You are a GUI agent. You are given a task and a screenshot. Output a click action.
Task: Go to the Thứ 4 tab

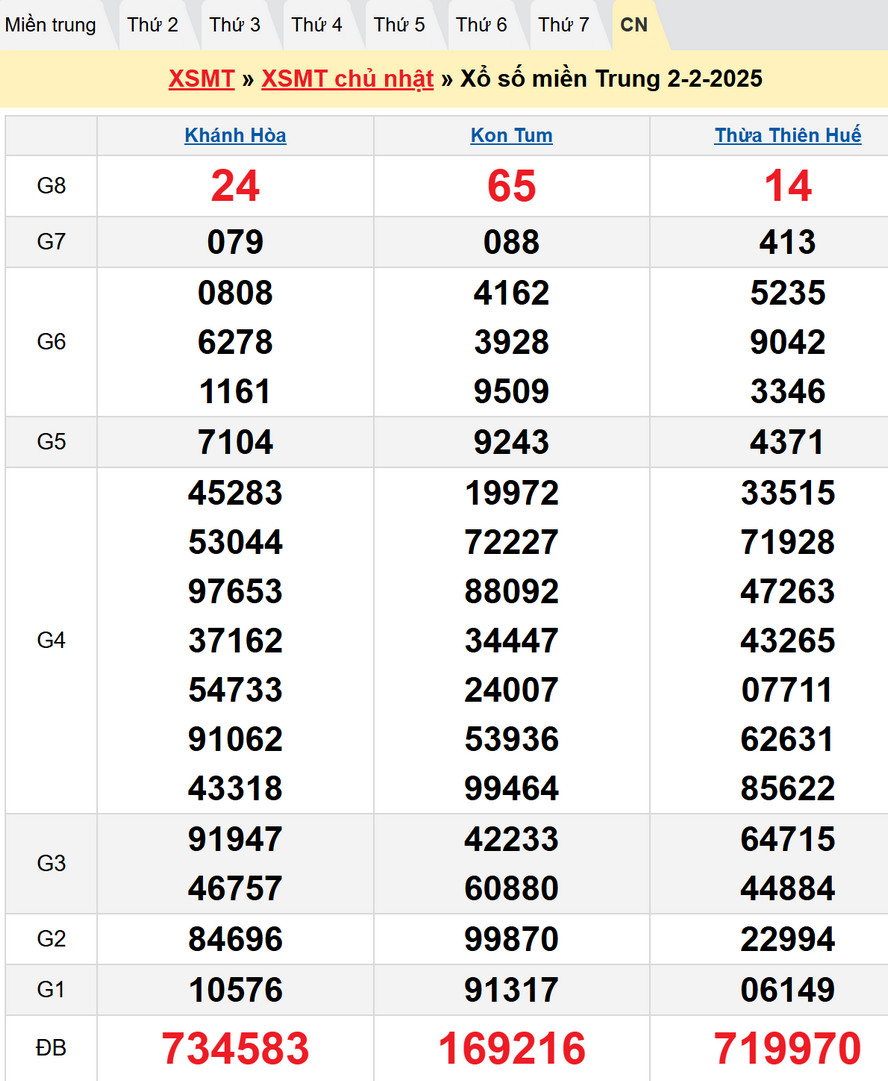point(317,25)
